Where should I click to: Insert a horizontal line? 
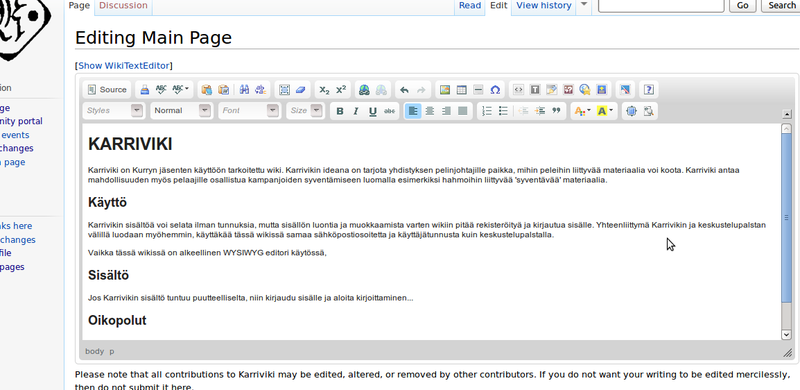(x=478, y=90)
